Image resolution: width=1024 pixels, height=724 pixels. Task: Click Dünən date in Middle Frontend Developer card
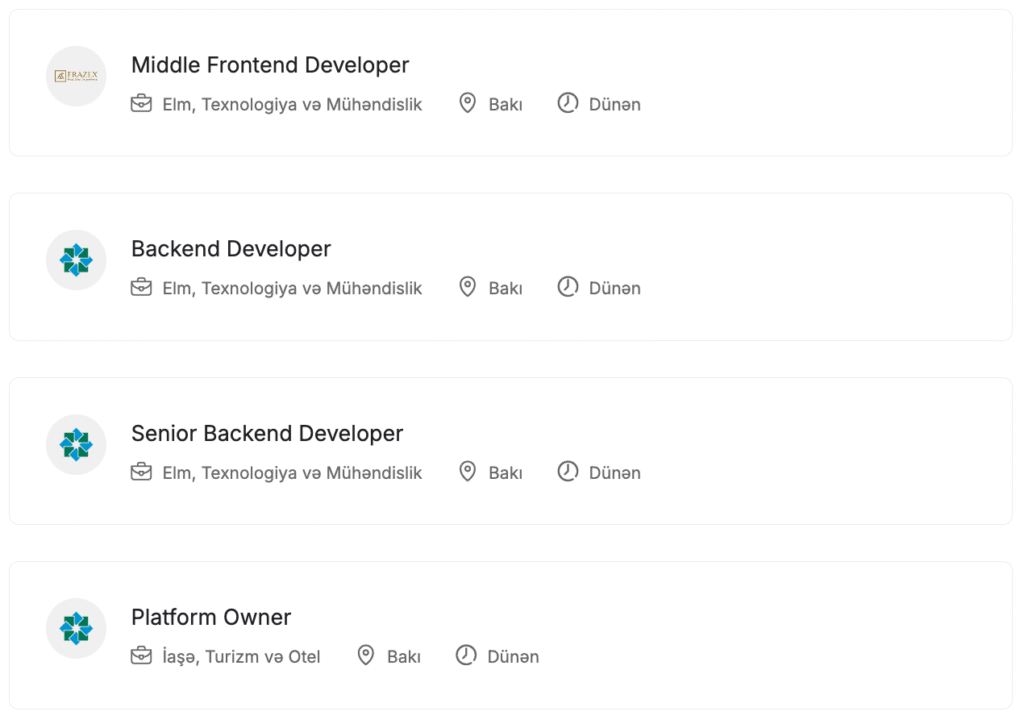[615, 104]
